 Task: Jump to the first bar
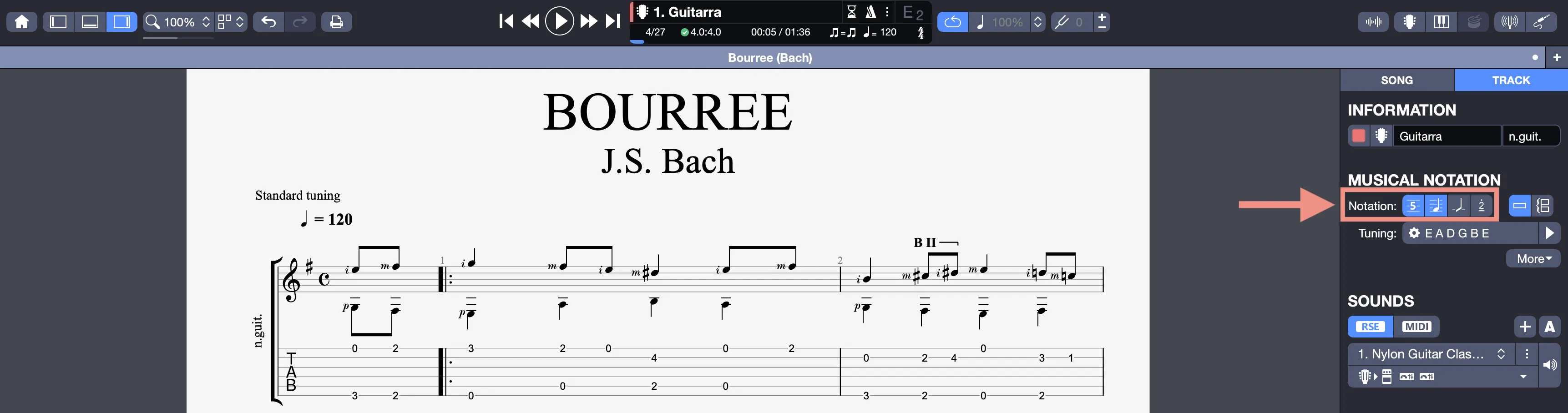point(506,21)
